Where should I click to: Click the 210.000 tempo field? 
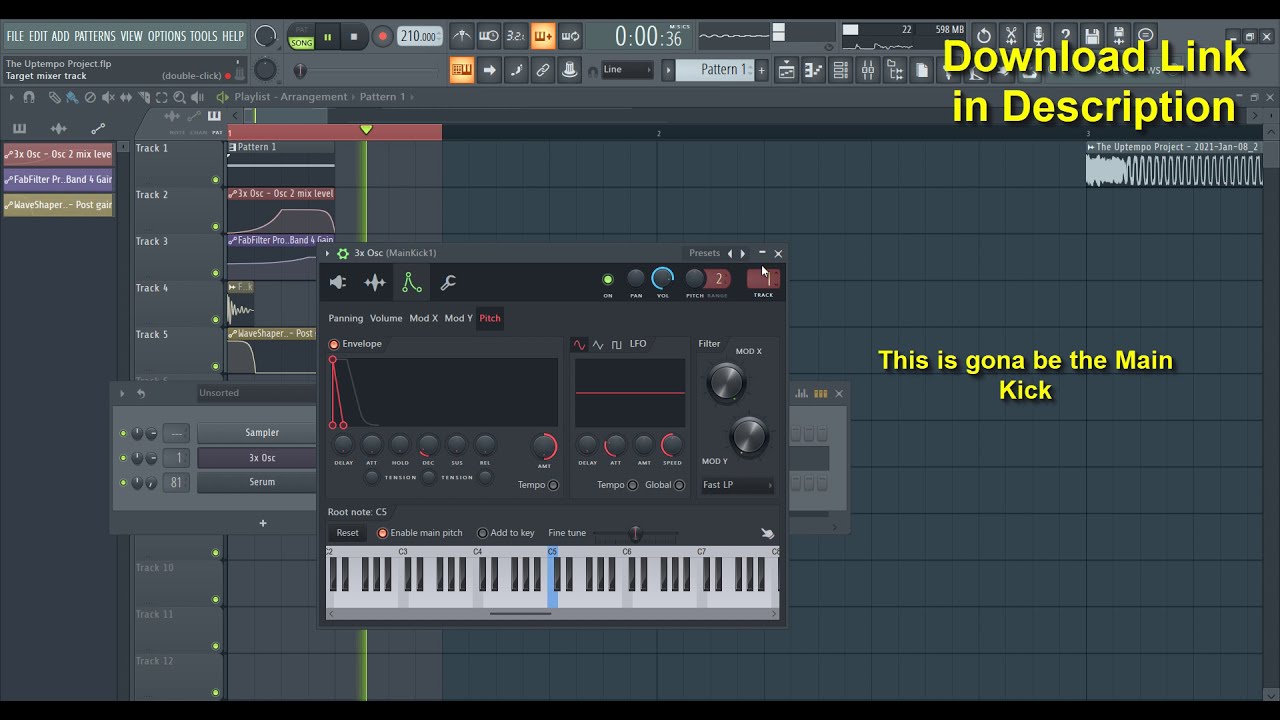(x=420, y=37)
